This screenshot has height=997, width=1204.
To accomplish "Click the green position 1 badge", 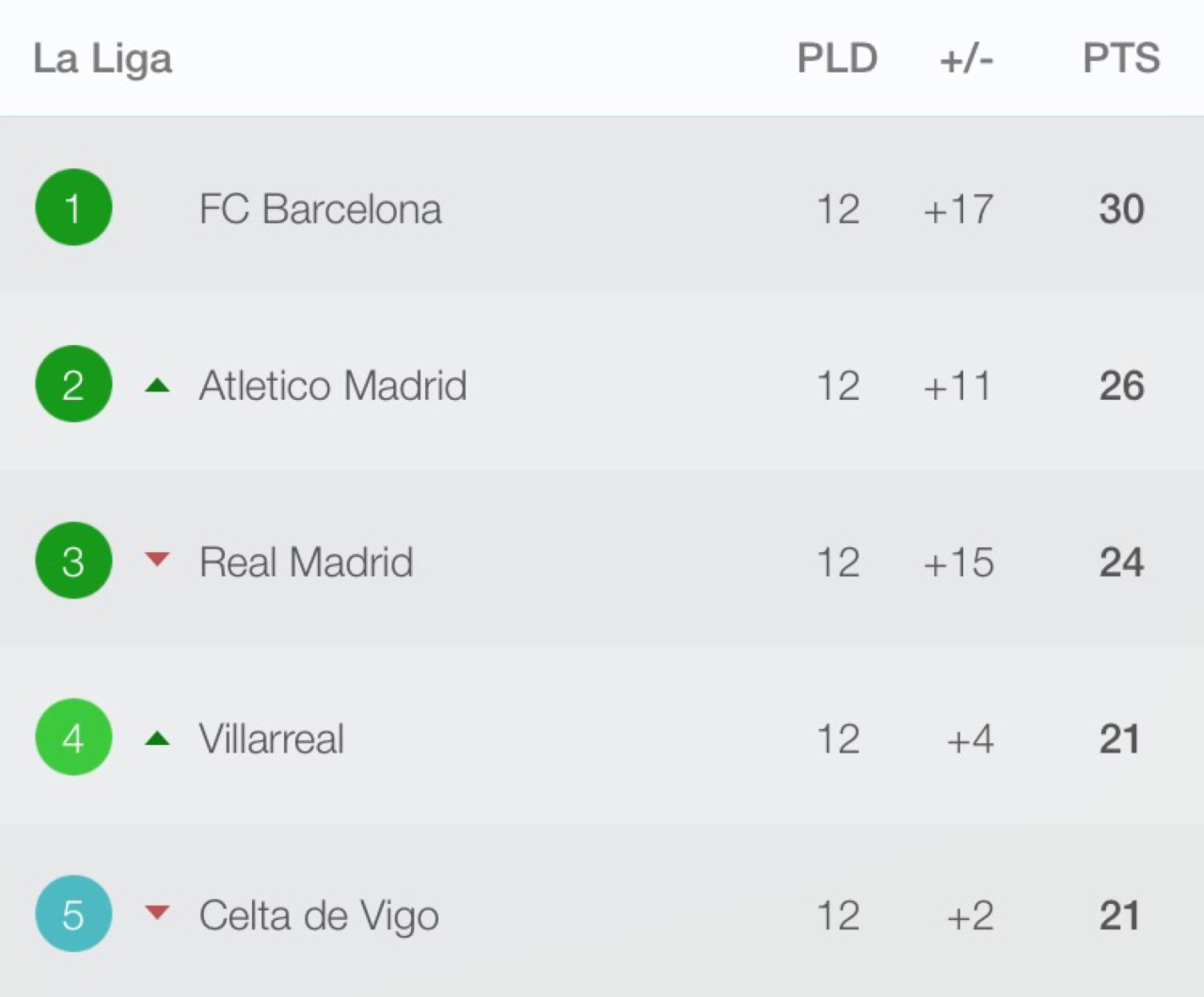I will point(73,208).
